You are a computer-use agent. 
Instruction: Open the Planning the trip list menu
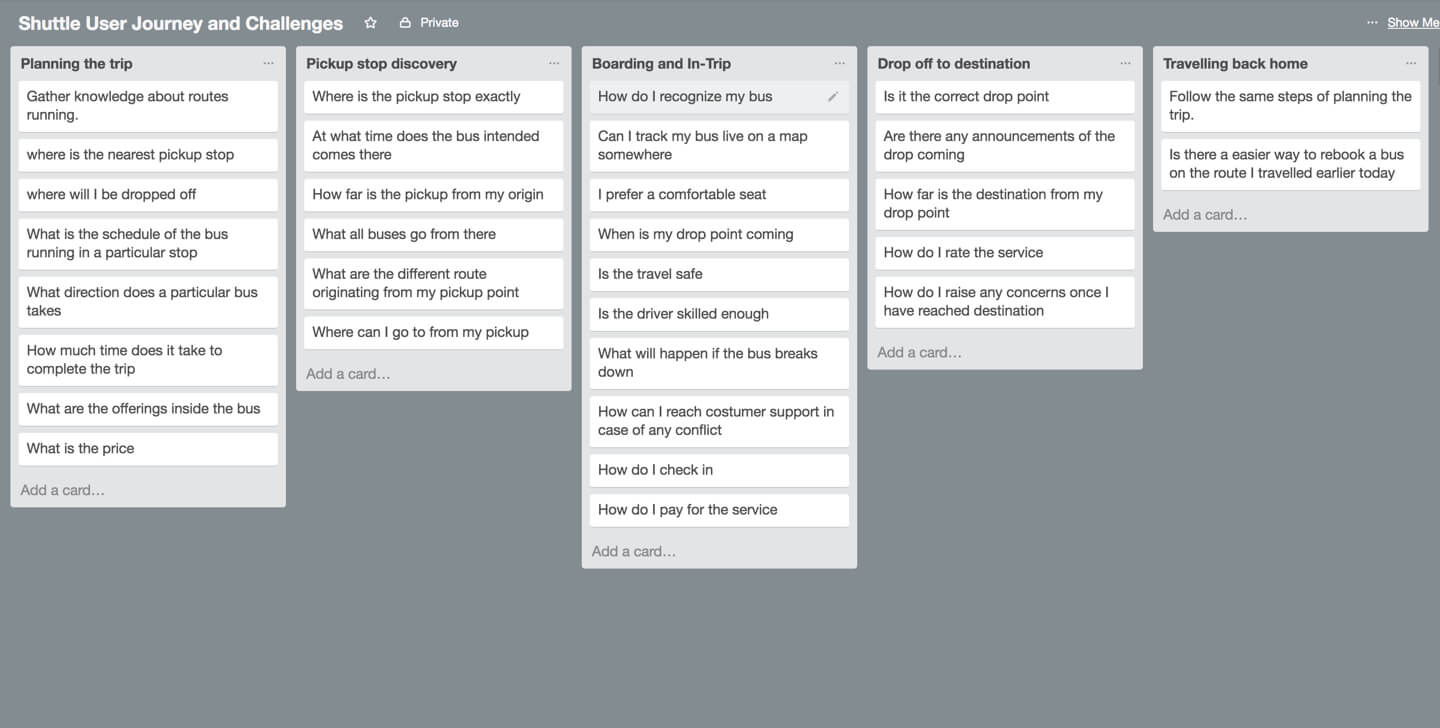[x=268, y=63]
